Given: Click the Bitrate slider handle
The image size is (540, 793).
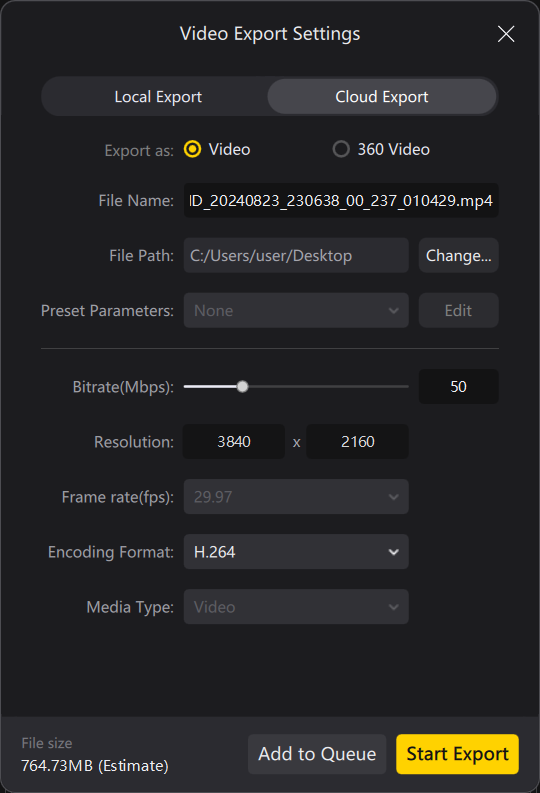Looking at the screenshot, I should pos(243,387).
